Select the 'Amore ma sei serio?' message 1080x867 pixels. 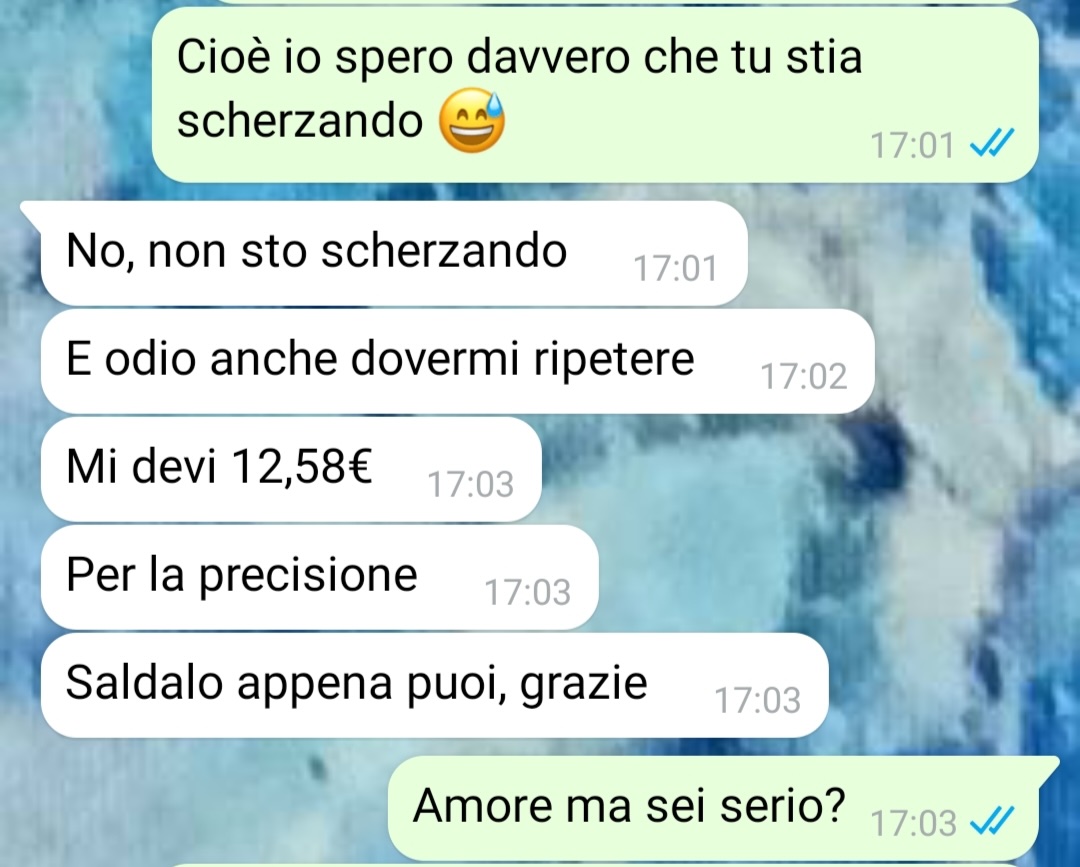(x=713, y=808)
